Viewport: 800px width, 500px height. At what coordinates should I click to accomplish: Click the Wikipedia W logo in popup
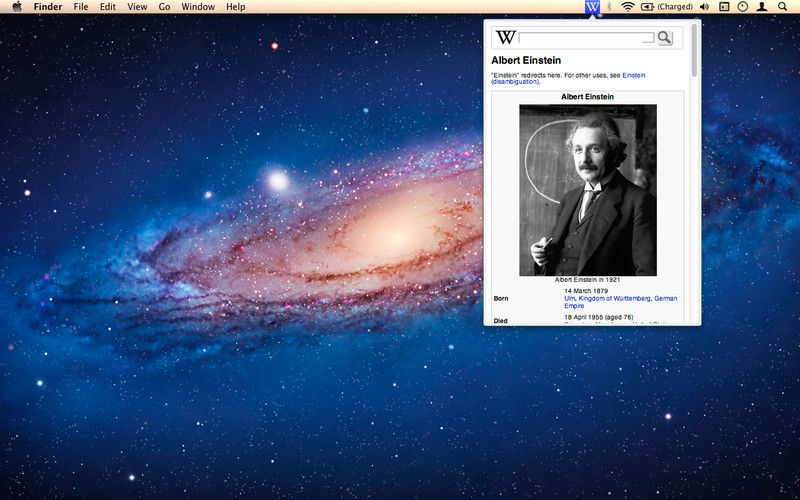506,37
